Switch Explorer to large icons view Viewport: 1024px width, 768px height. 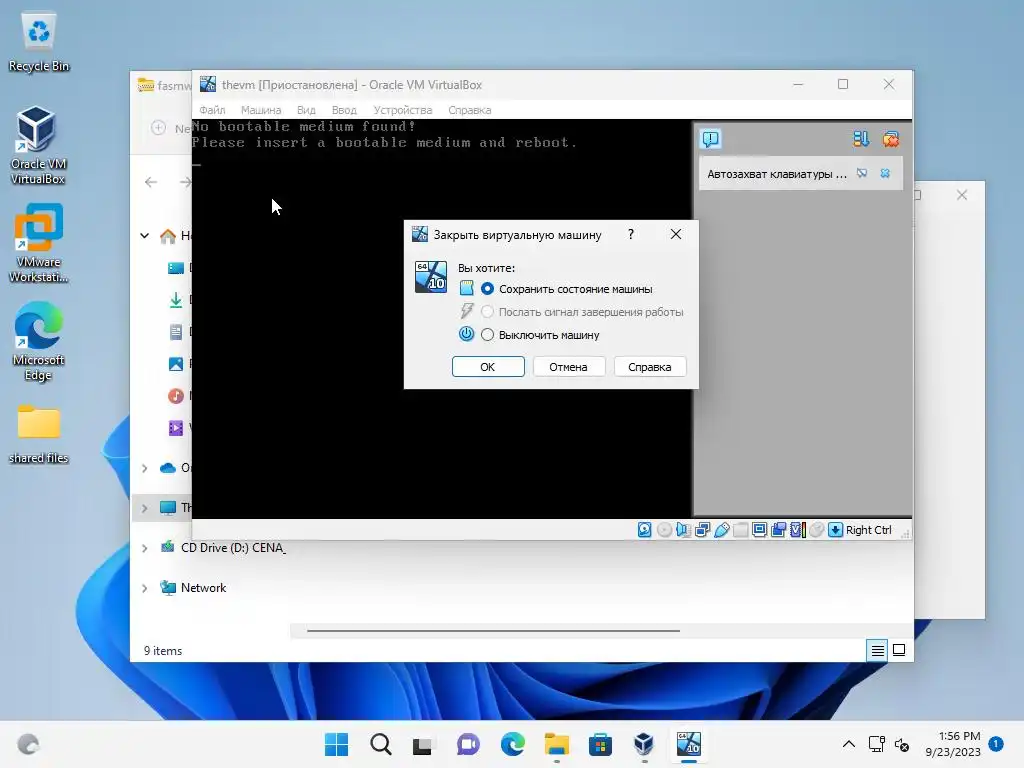(x=899, y=650)
